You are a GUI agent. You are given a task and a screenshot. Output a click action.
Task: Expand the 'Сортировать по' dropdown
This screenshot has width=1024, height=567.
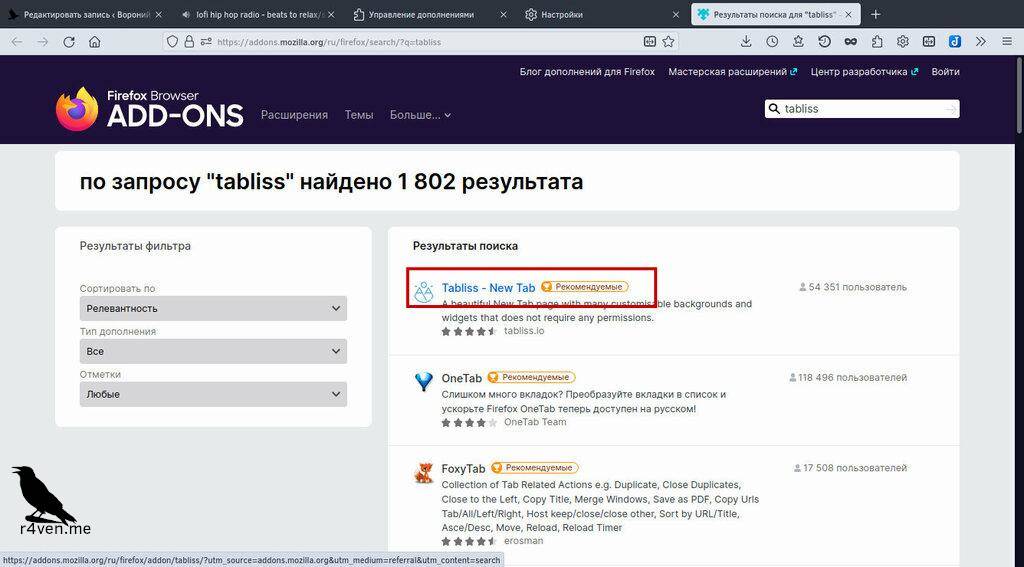coord(213,309)
